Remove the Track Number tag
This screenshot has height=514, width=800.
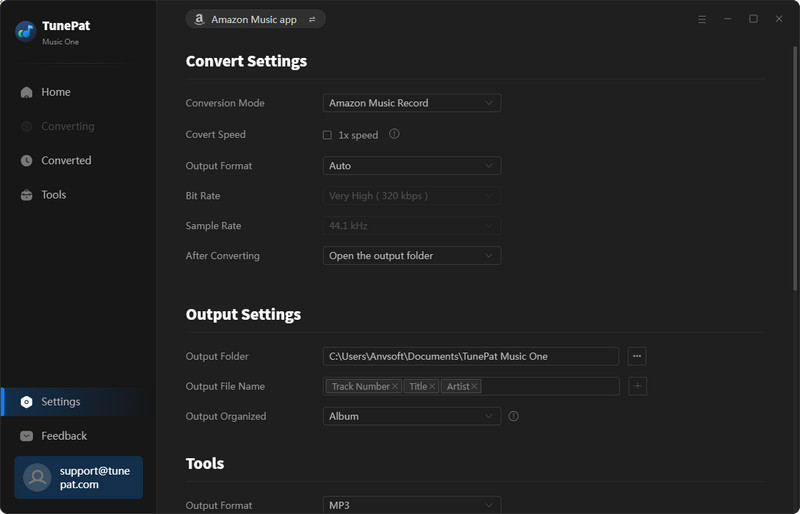[395, 386]
